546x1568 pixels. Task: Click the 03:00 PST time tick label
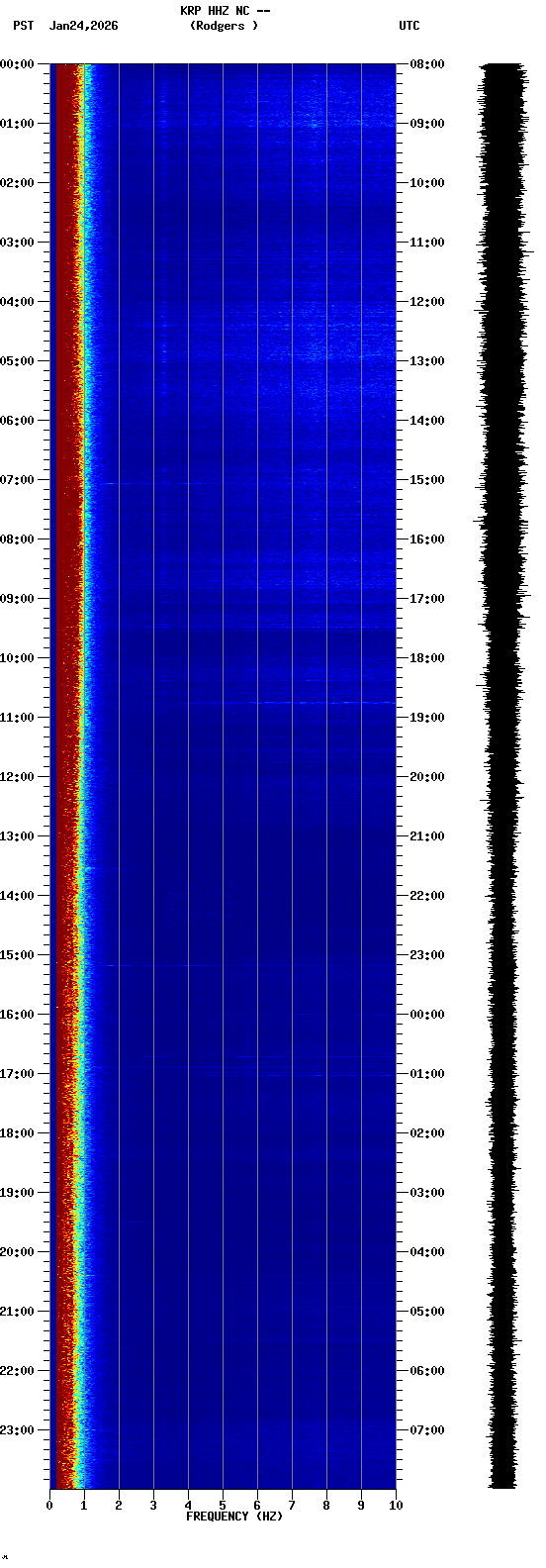tap(17, 243)
